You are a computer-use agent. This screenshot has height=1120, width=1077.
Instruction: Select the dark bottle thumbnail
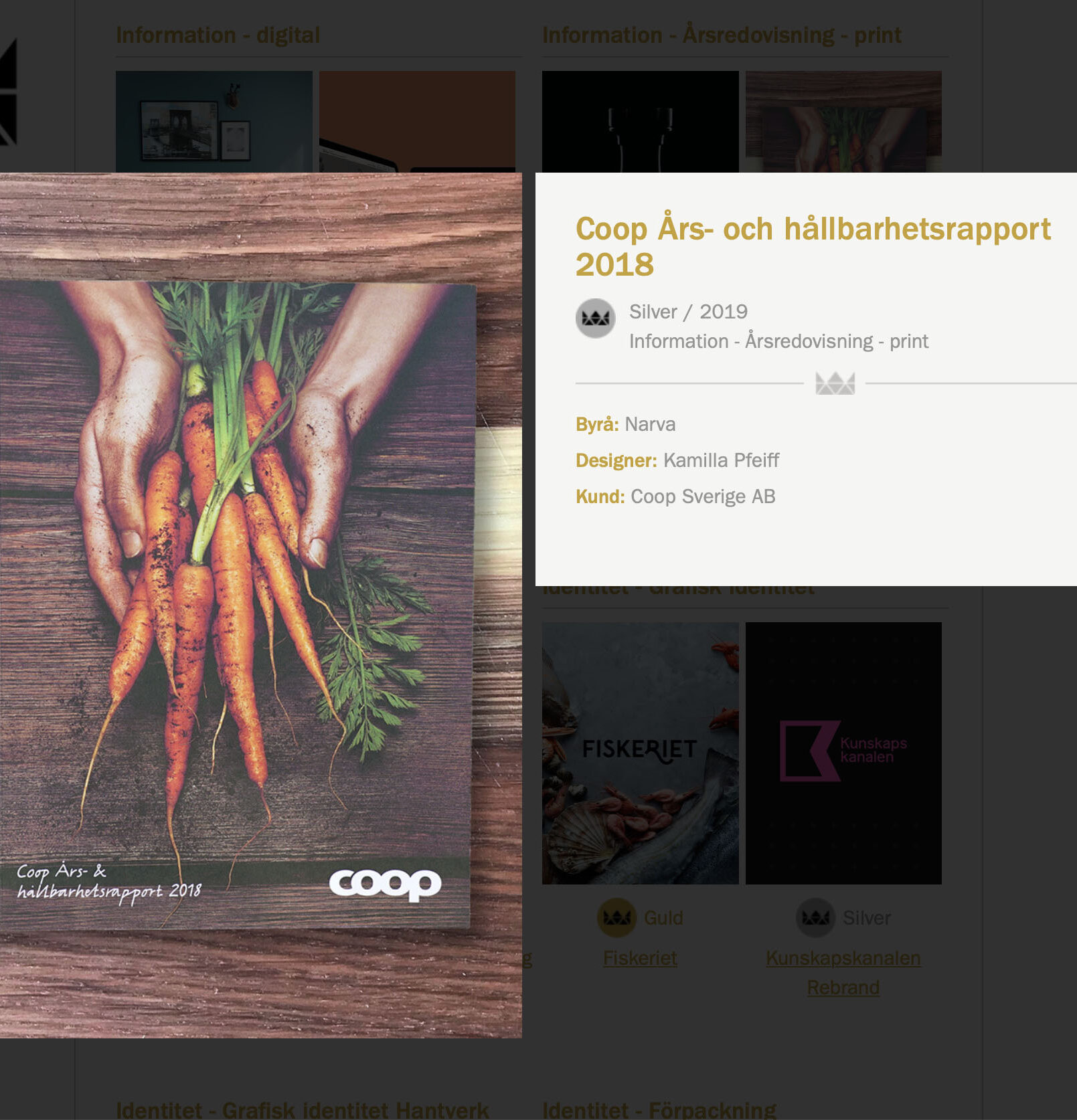pos(641,122)
